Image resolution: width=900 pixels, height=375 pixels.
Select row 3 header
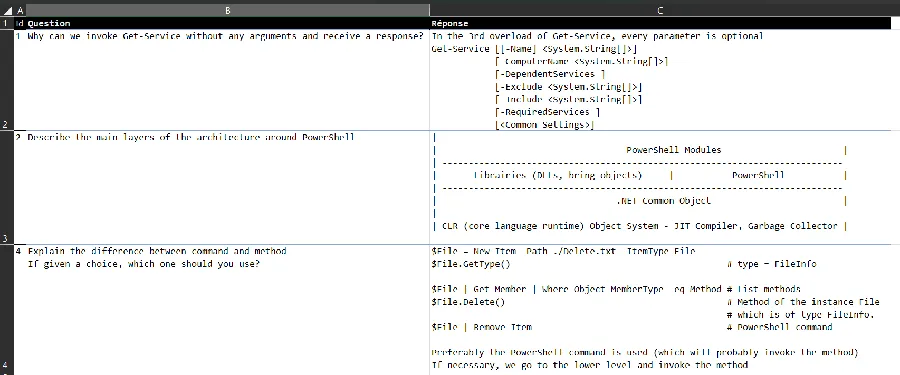click(x=6, y=188)
